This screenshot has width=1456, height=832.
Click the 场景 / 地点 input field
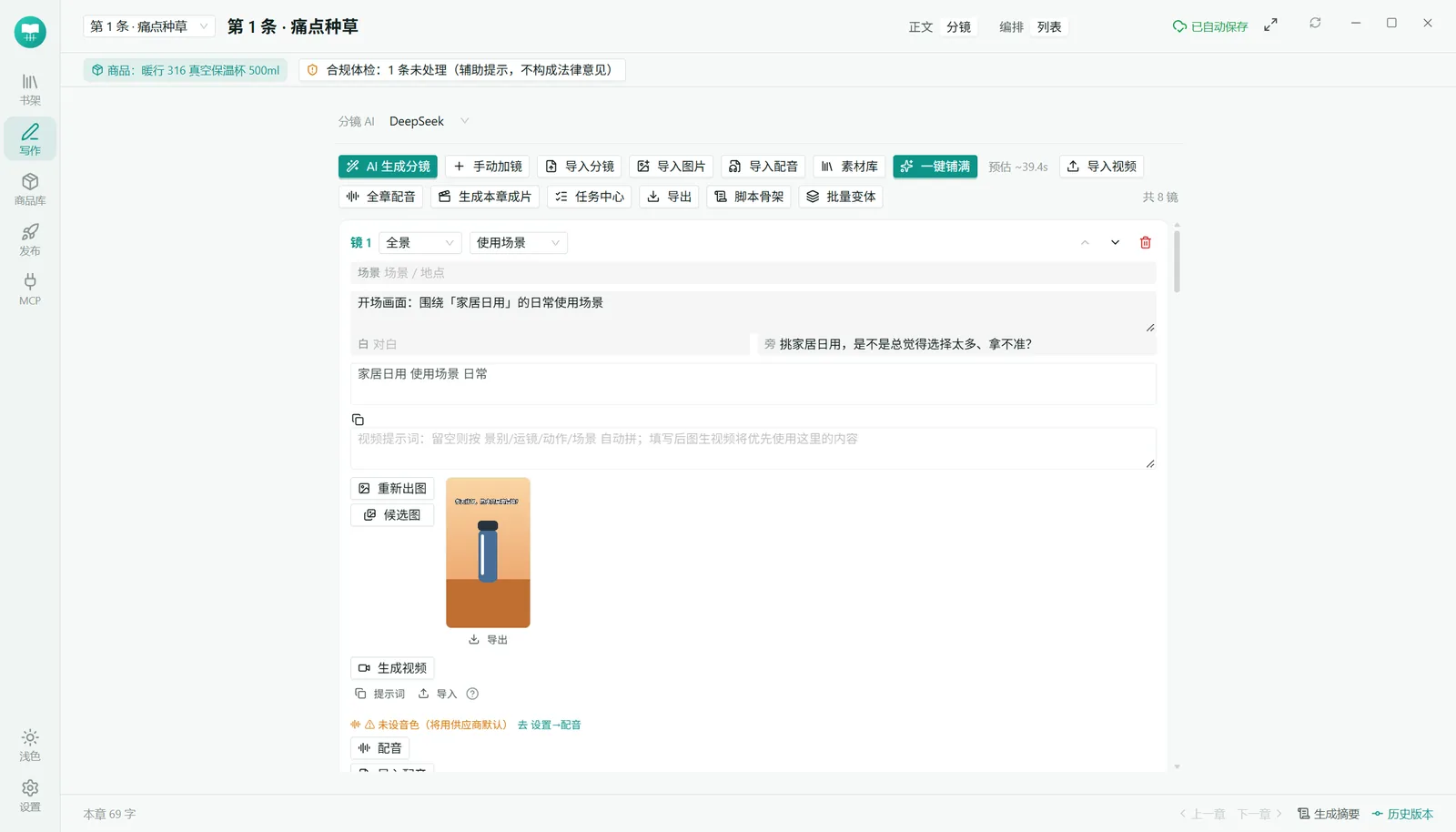[x=753, y=273]
